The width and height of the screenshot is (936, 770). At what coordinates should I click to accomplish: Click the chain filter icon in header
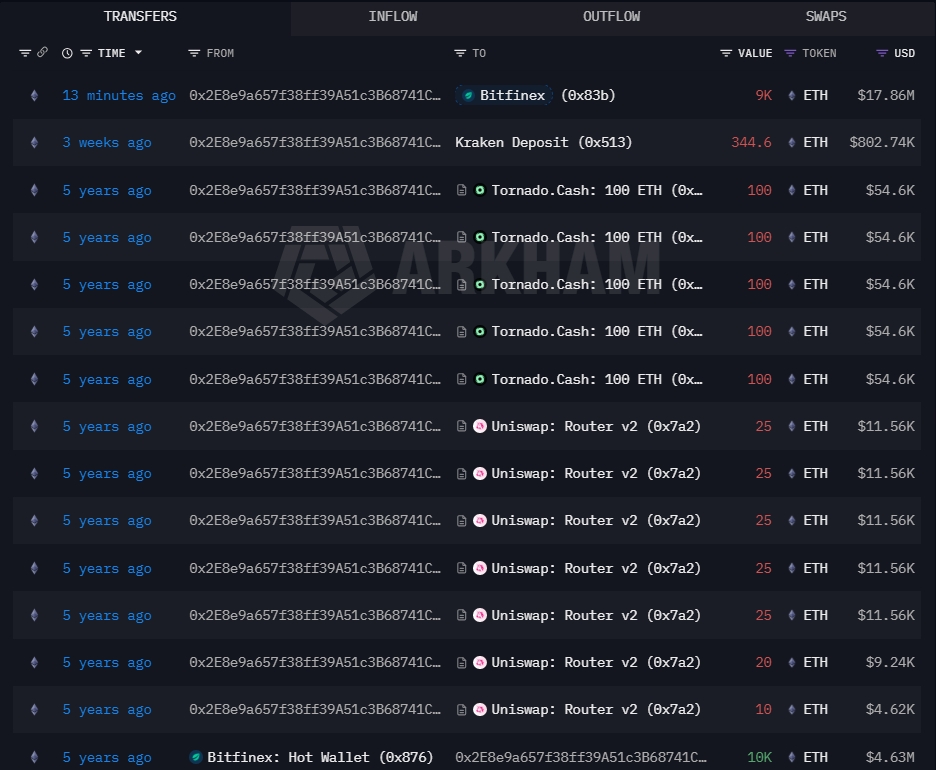pos(25,53)
